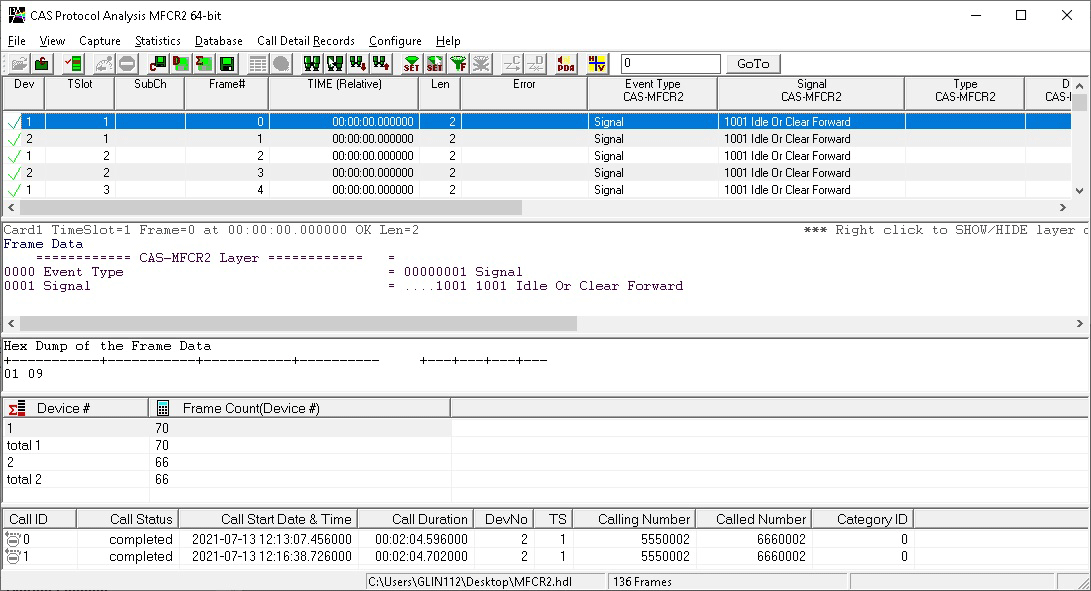Click the sigma statistics view icon
Image resolution: width=1091 pixels, height=591 pixels.
pos(204,64)
